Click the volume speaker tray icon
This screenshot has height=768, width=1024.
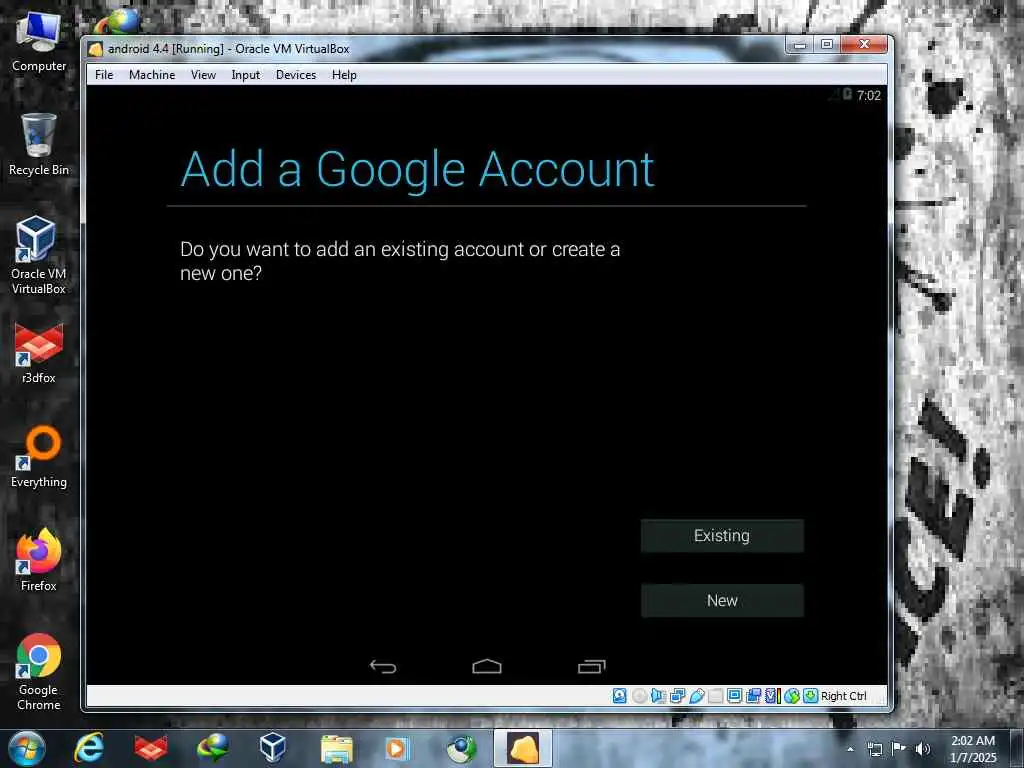(922, 749)
